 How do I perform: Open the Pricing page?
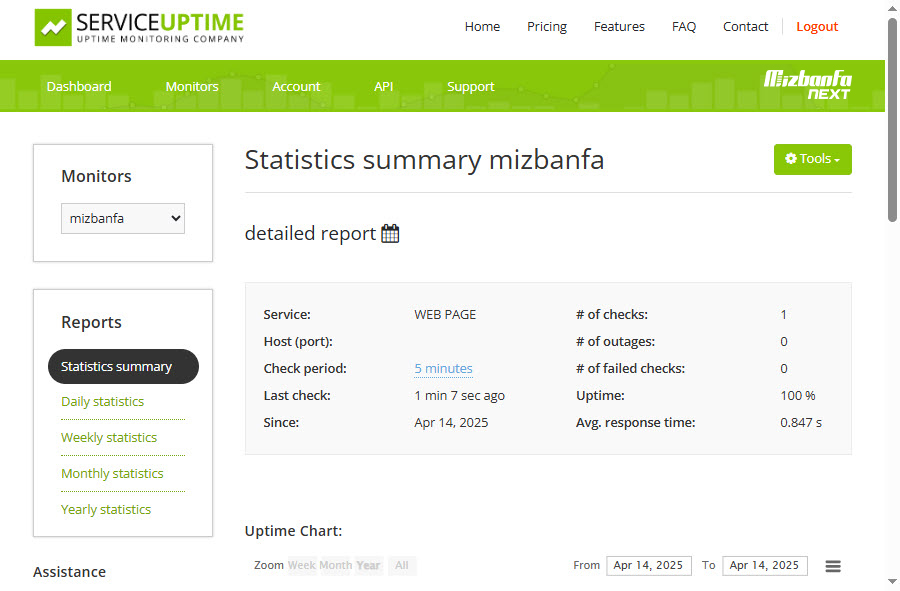point(547,26)
